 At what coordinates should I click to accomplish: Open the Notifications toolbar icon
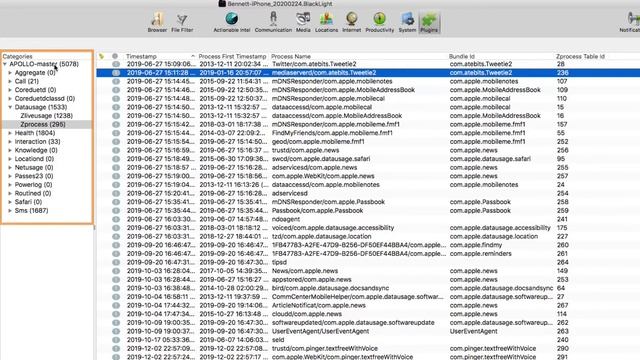click(x=631, y=22)
